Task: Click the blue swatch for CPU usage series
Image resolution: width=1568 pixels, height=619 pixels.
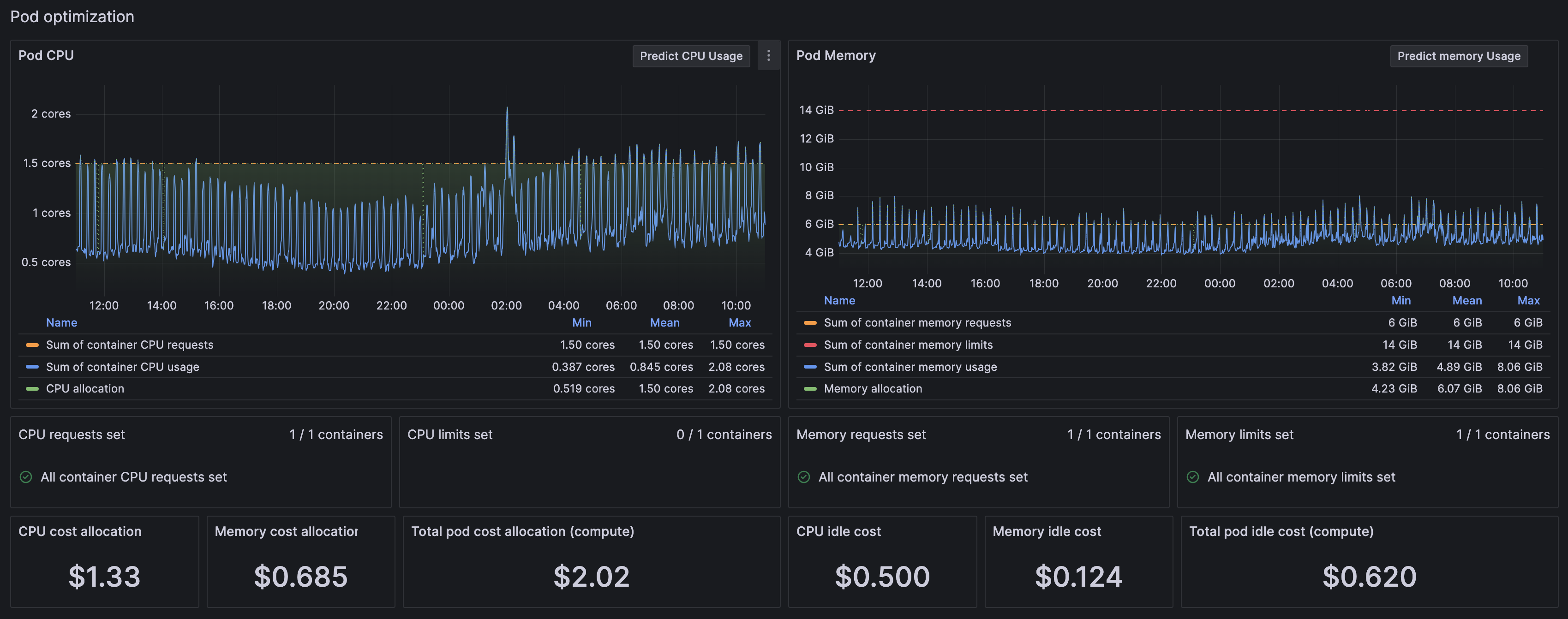Action: pyautogui.click(x=32, y=367)
